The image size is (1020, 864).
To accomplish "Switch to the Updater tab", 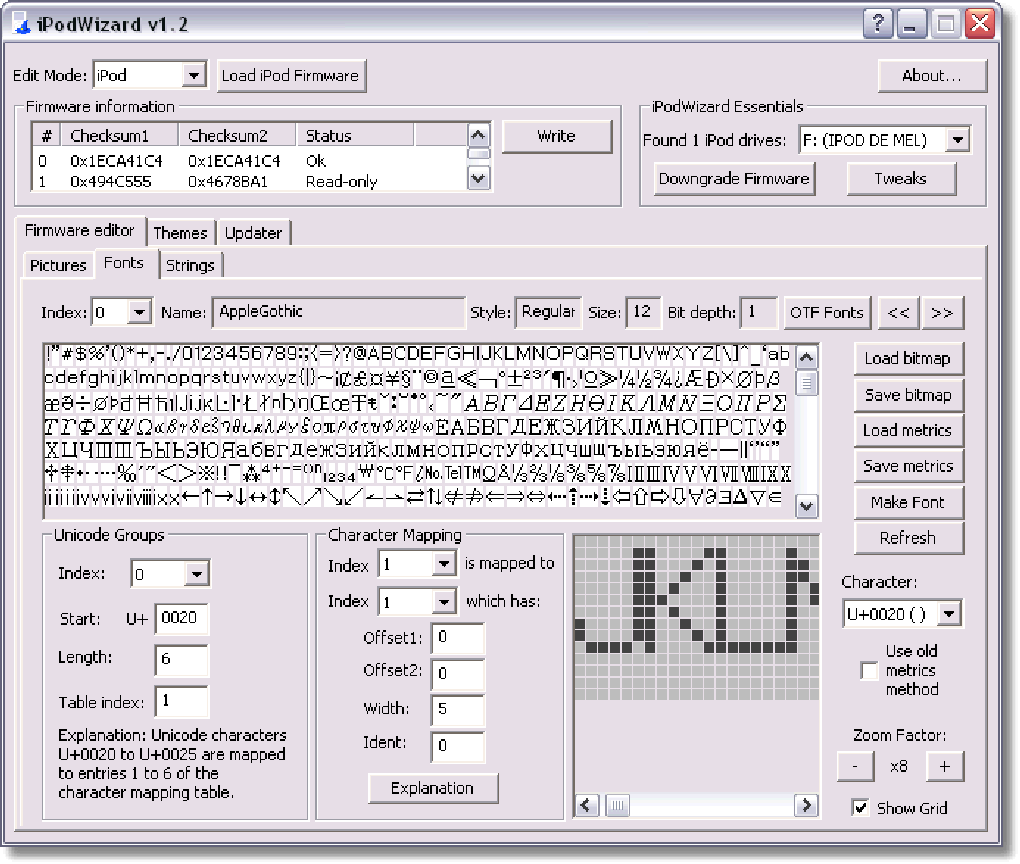I will click(x=254, y=233).
